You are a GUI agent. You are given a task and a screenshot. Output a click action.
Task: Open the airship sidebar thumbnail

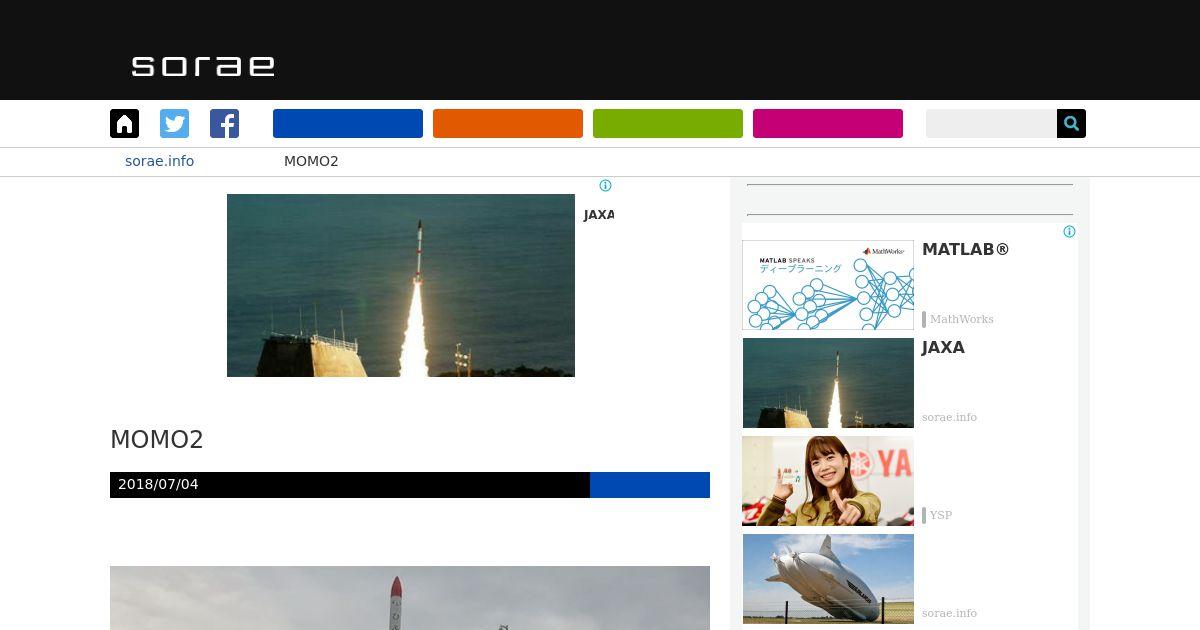click(x=828, y=579)
